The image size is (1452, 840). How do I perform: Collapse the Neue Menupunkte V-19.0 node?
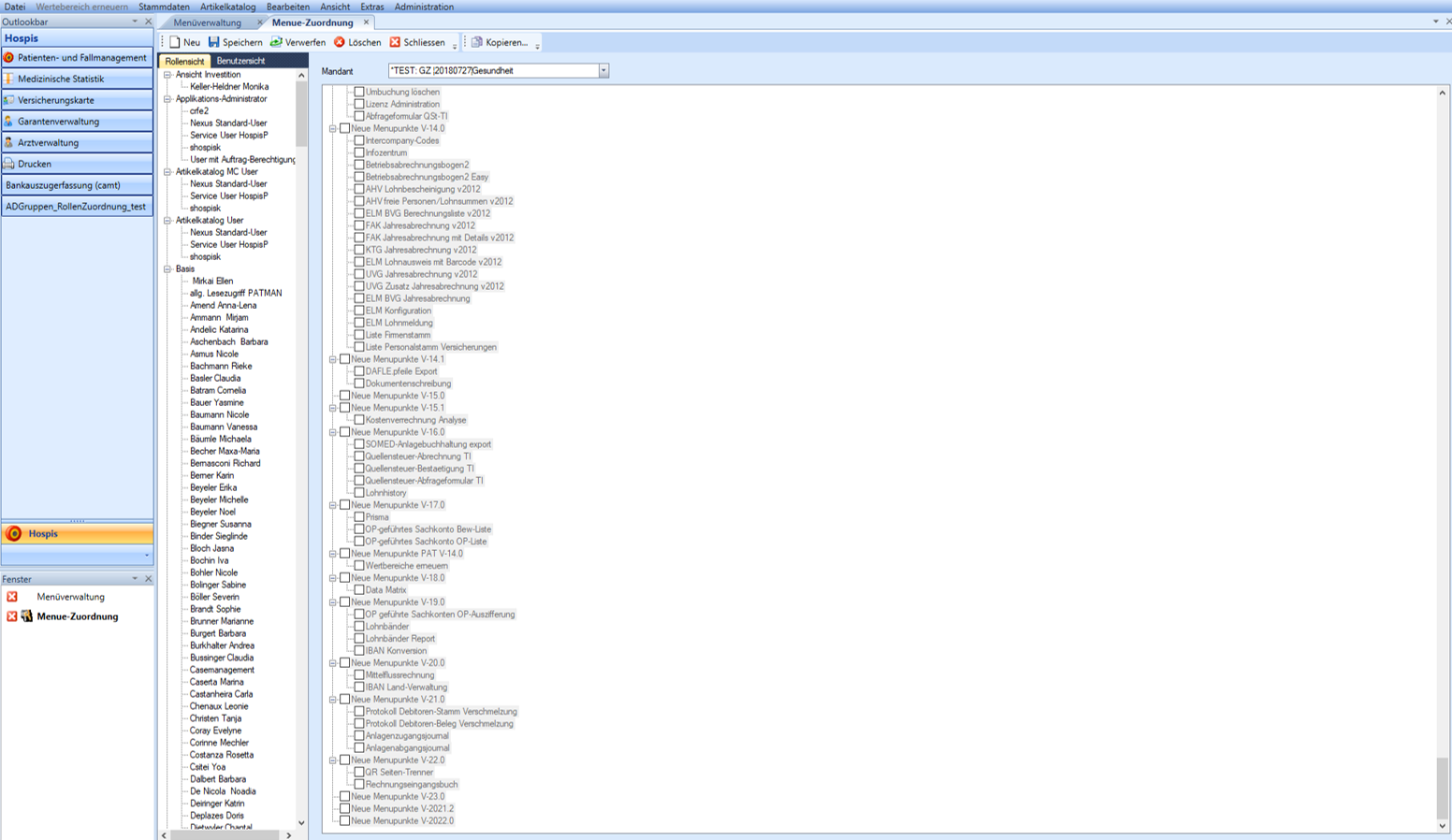pyautogui.click(x=333, y=603)
